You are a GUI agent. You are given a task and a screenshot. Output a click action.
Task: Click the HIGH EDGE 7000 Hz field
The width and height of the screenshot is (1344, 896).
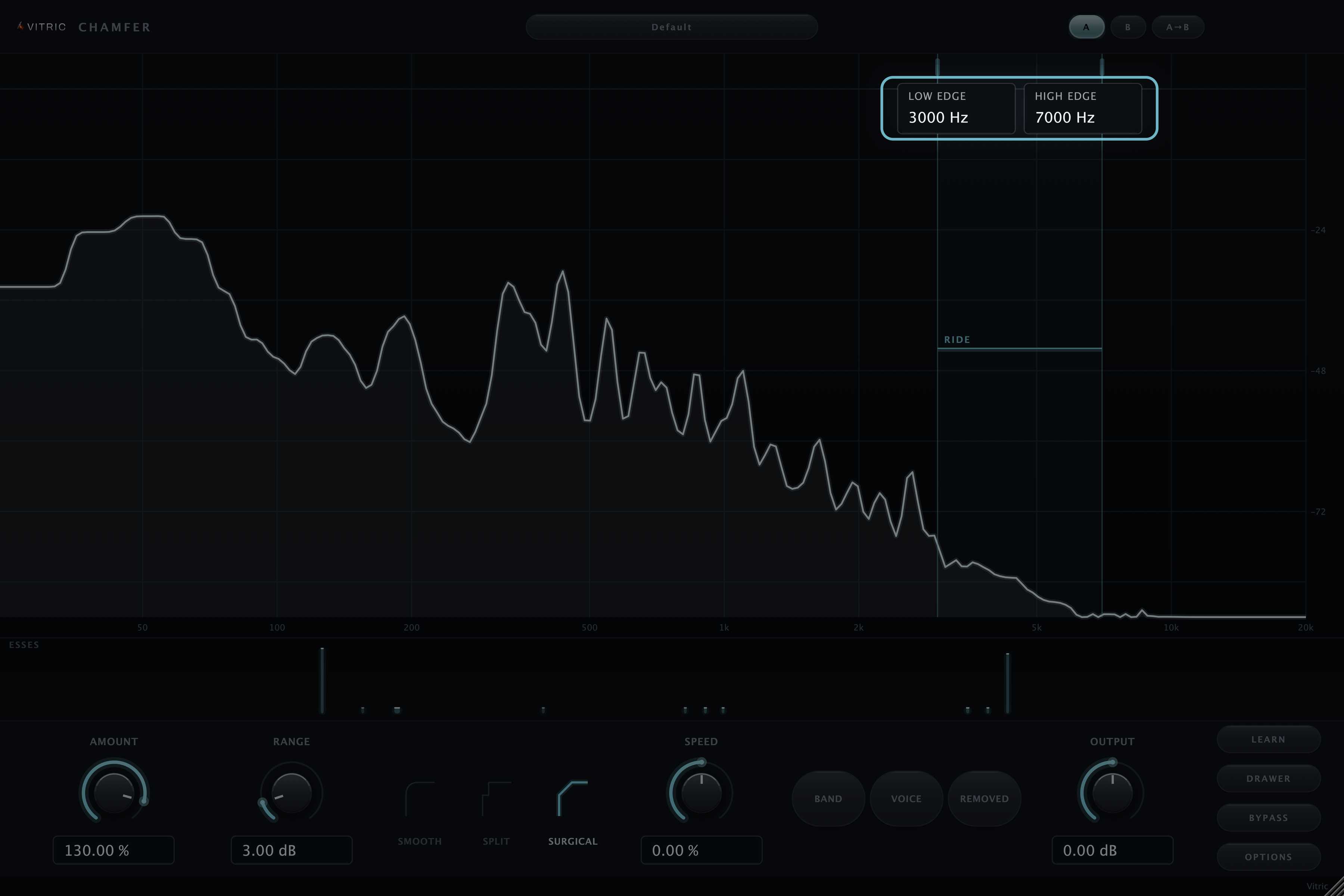pos(1083,108)
